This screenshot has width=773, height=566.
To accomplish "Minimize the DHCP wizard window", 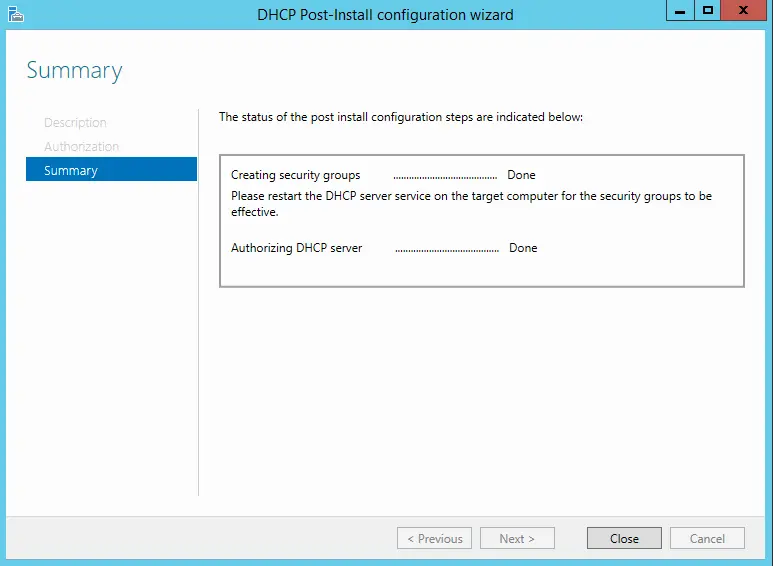I will point(679,11).
